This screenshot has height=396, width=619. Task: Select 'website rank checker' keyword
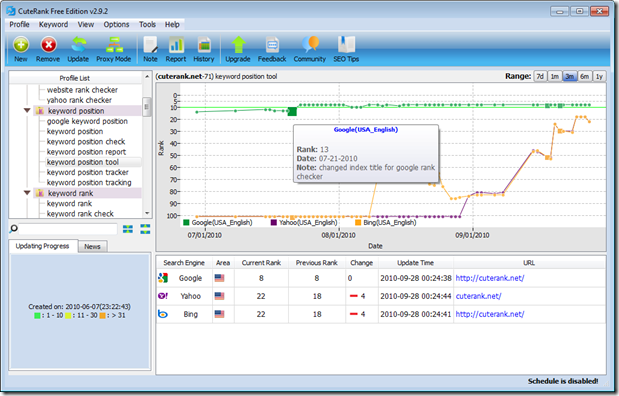coord(82,90)
